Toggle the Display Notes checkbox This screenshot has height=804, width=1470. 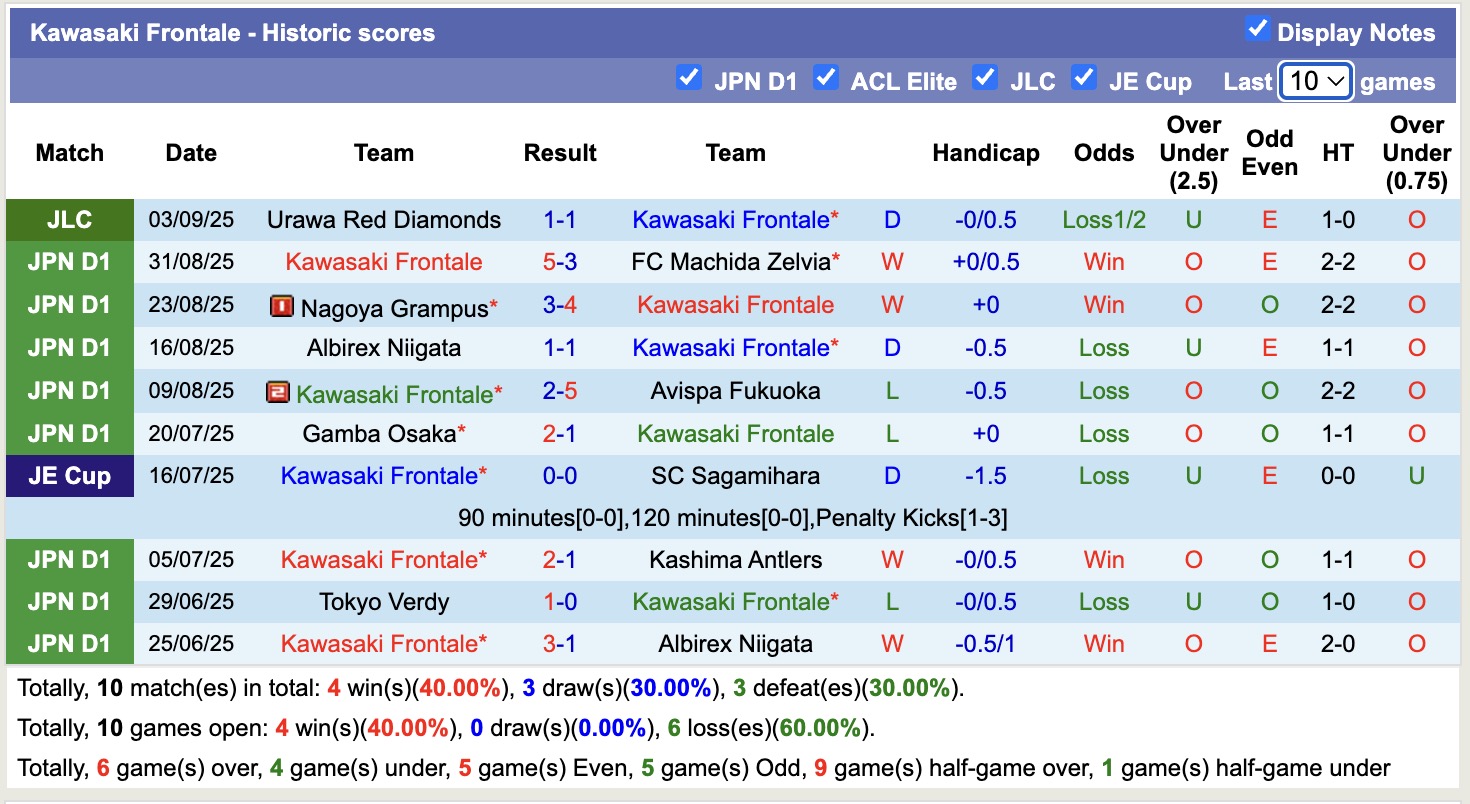(1258, 30)
